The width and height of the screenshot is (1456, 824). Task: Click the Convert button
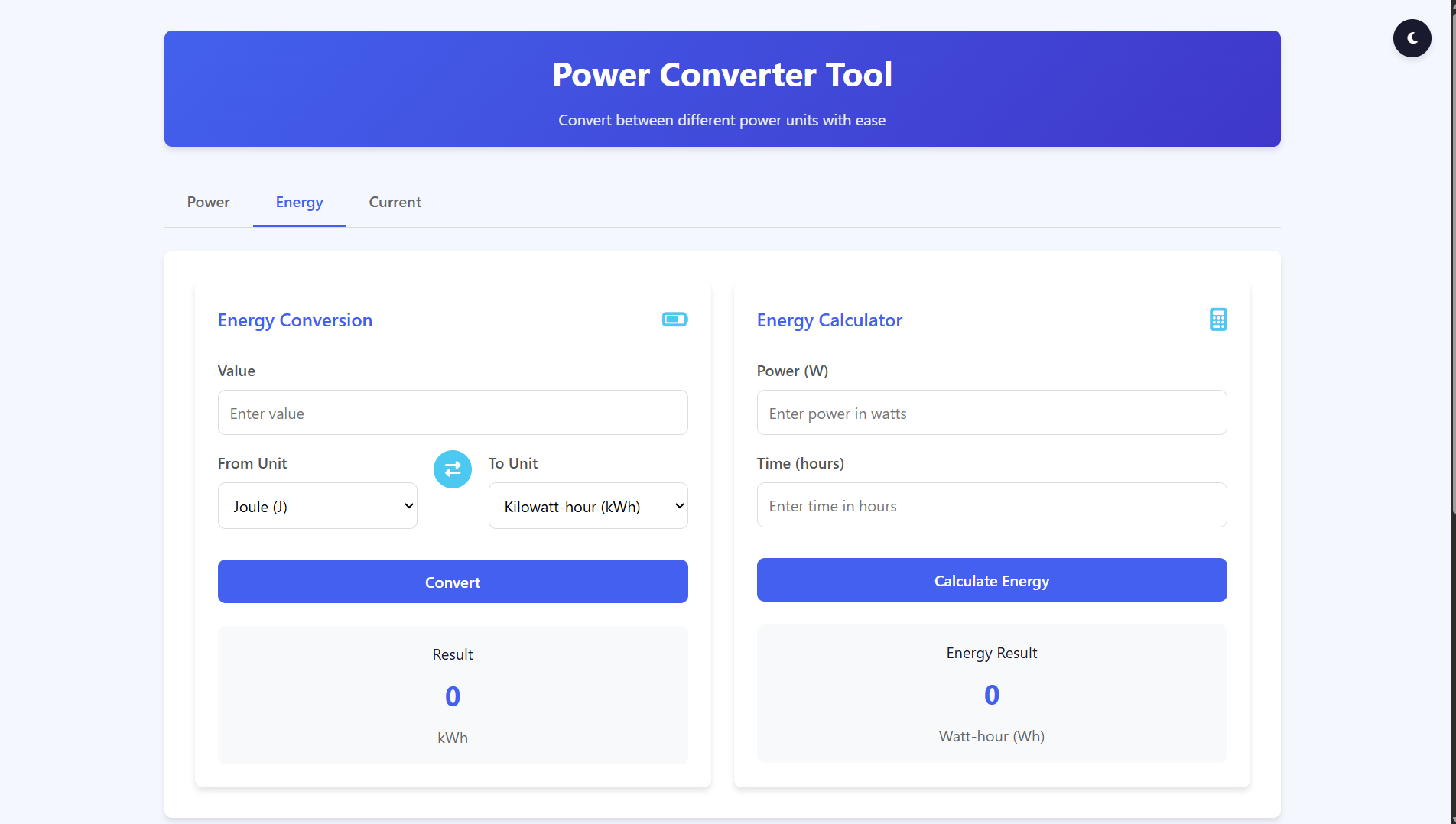(x=453, y=582)
